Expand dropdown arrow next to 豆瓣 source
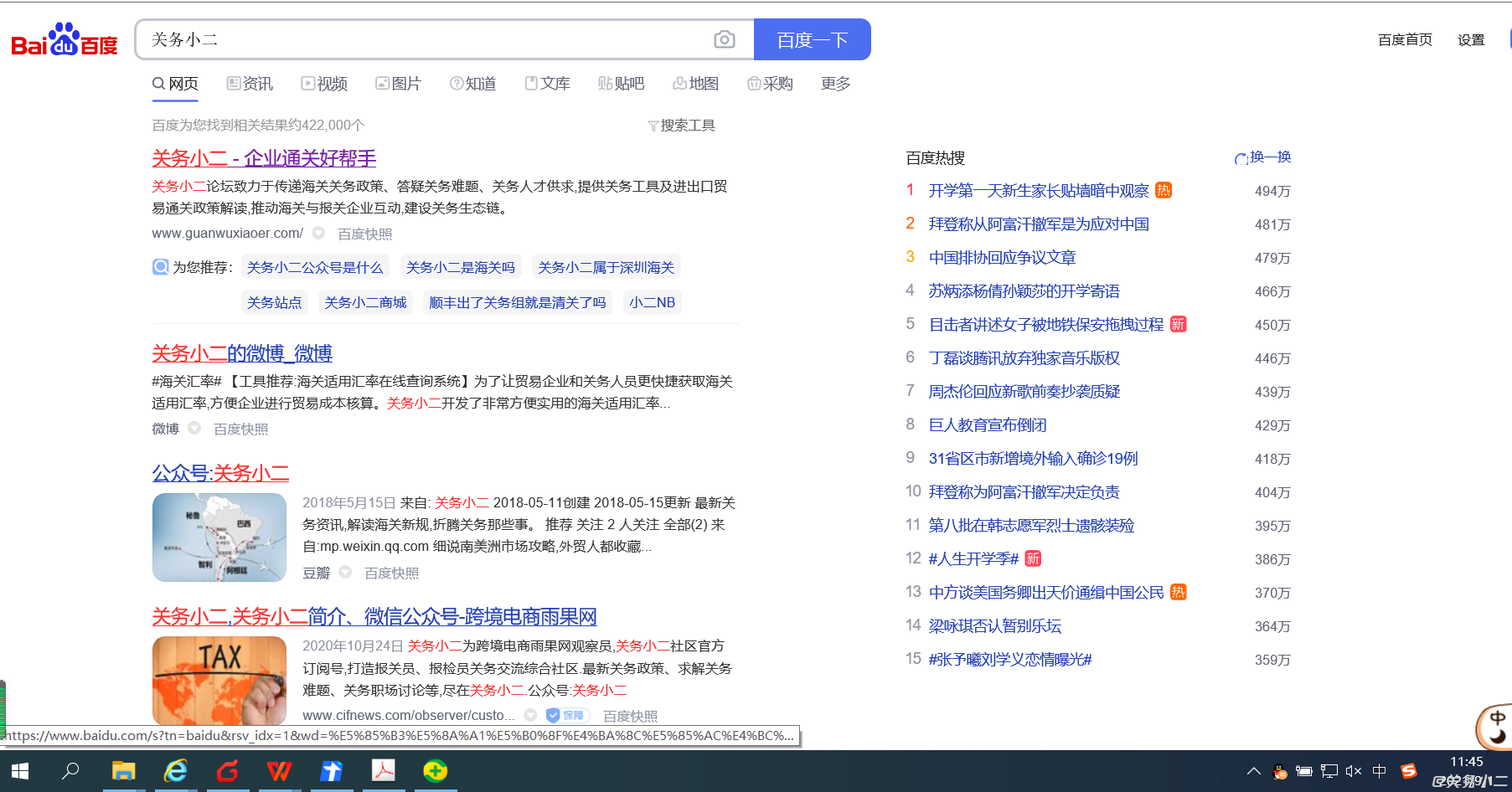 (x=345, y=572)
